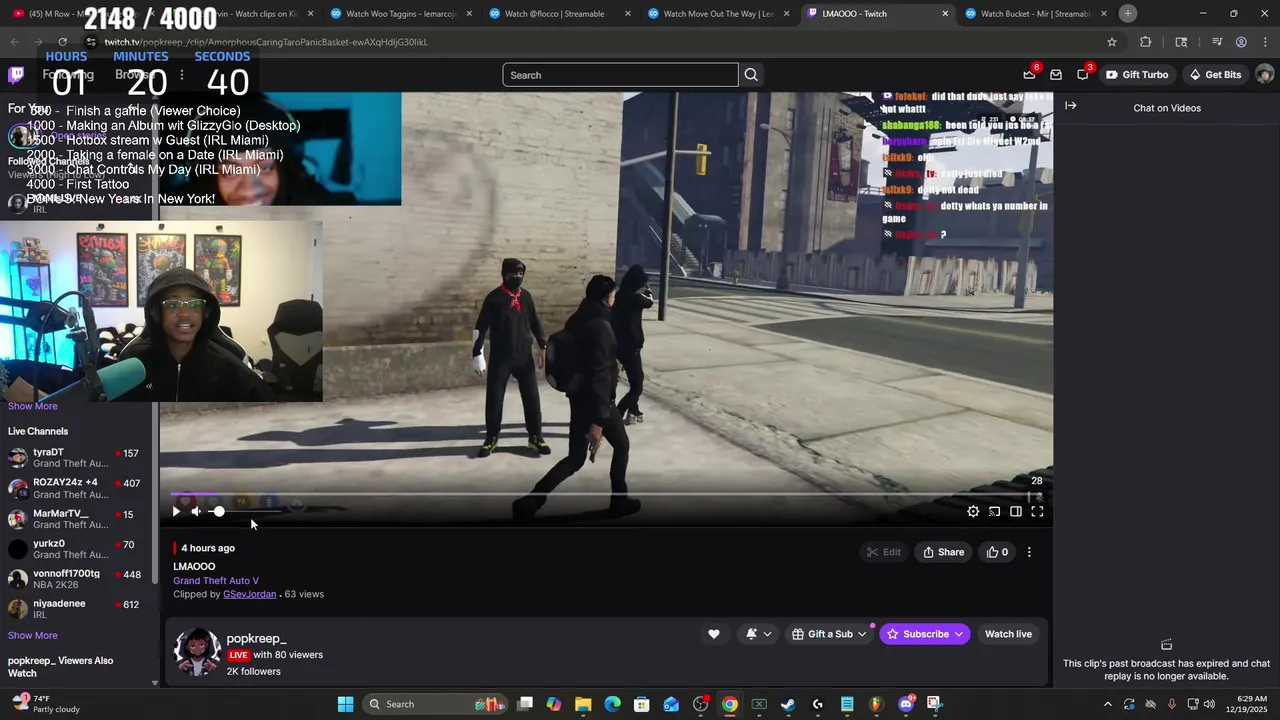
Task: Open Twitch user avatar menu
Action: (1264, 75)
